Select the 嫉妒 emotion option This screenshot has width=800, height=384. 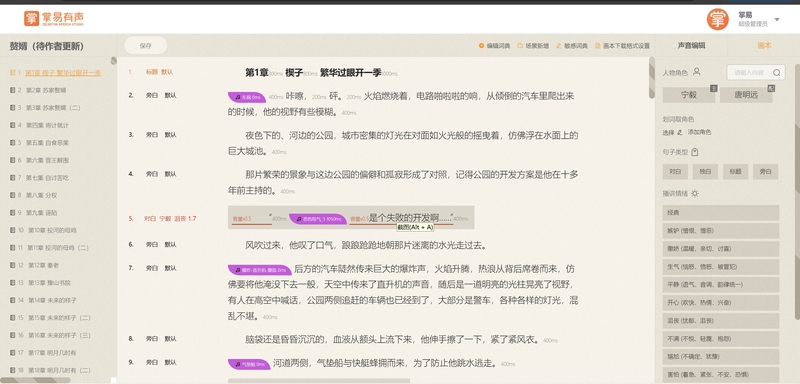click(x=721, y=231)
